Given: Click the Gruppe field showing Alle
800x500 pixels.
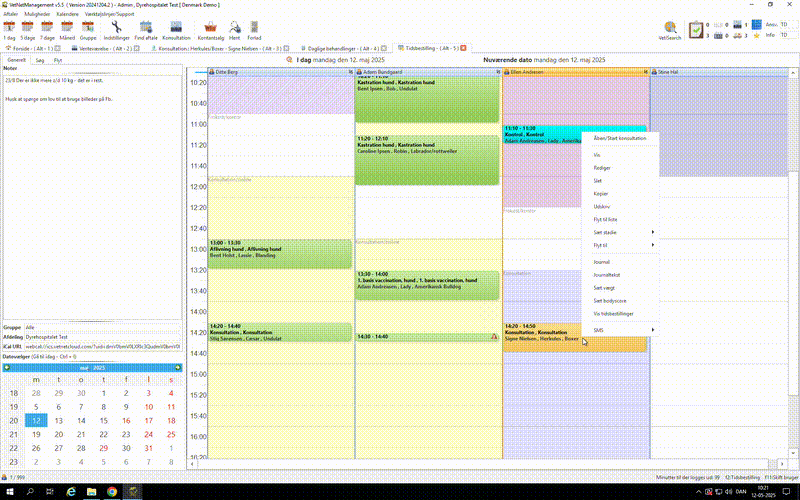Looking at the screenshot, I should coord(103,328).
